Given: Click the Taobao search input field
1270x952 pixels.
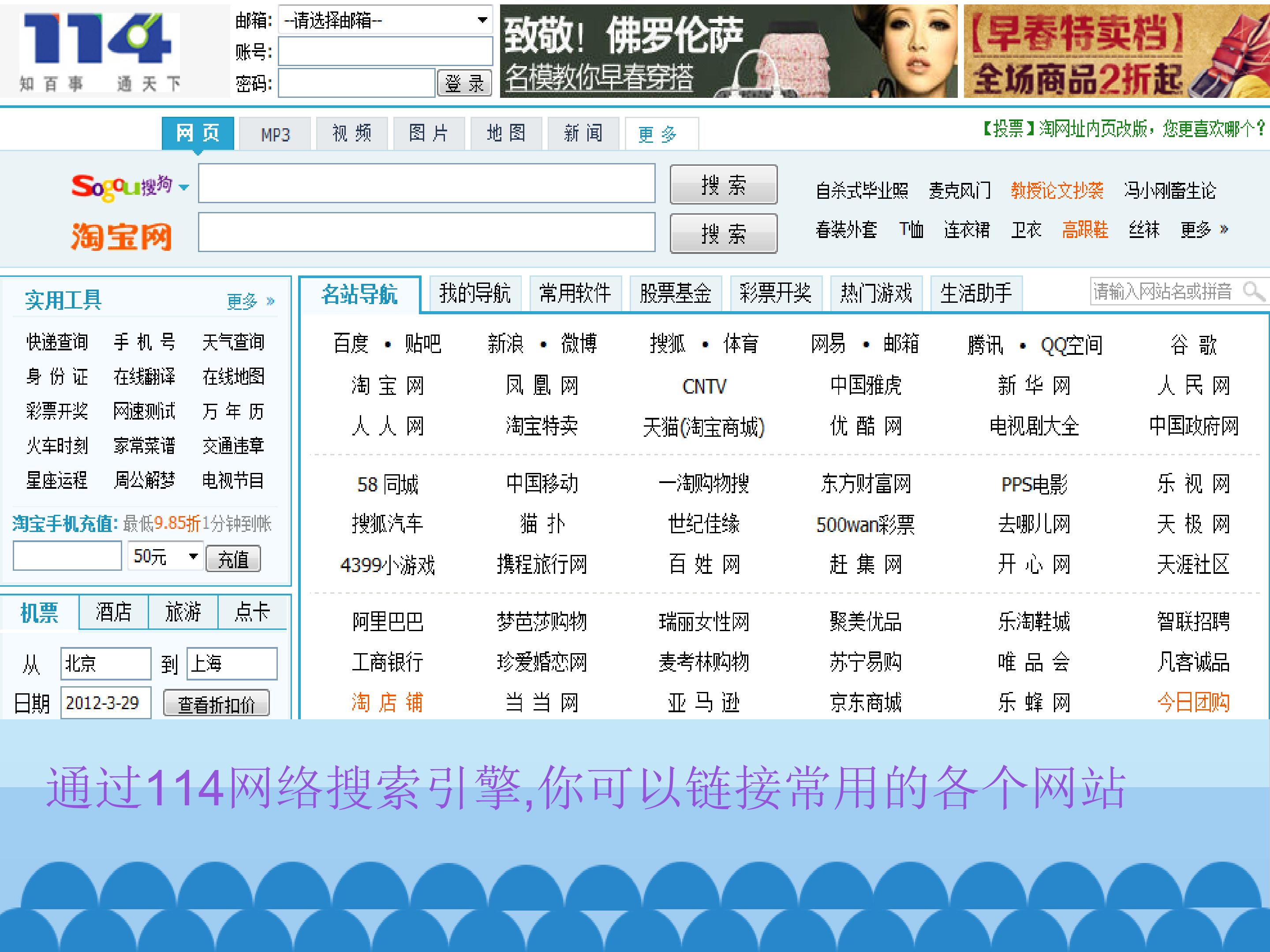Looking at the screenshot, I should coord(426,232).
